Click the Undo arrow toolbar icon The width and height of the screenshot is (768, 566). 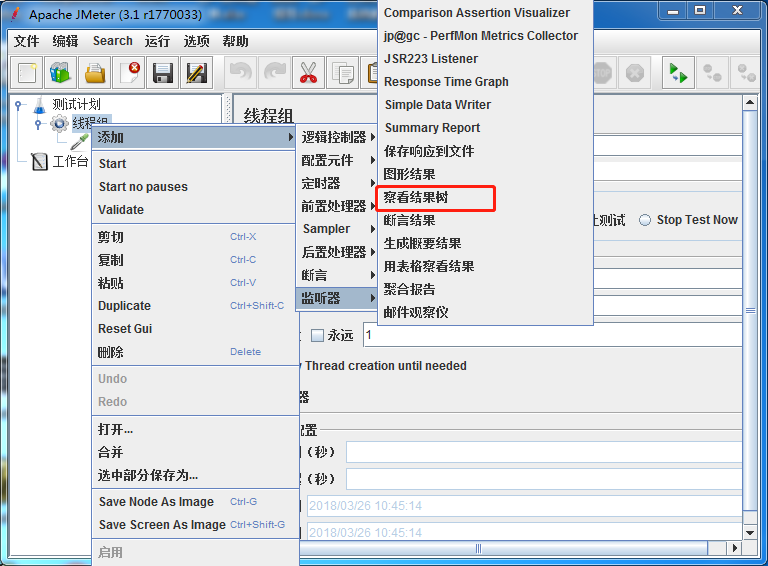(x=240, y=73)
